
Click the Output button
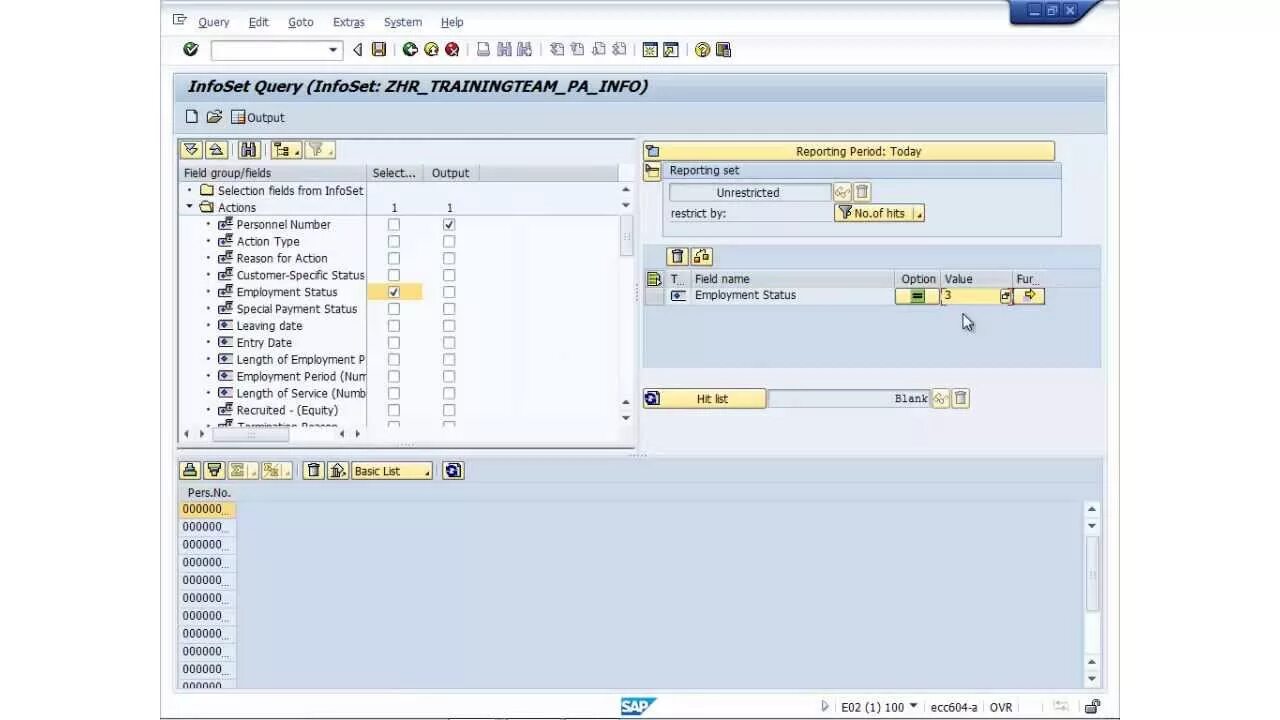coord(257,117)
